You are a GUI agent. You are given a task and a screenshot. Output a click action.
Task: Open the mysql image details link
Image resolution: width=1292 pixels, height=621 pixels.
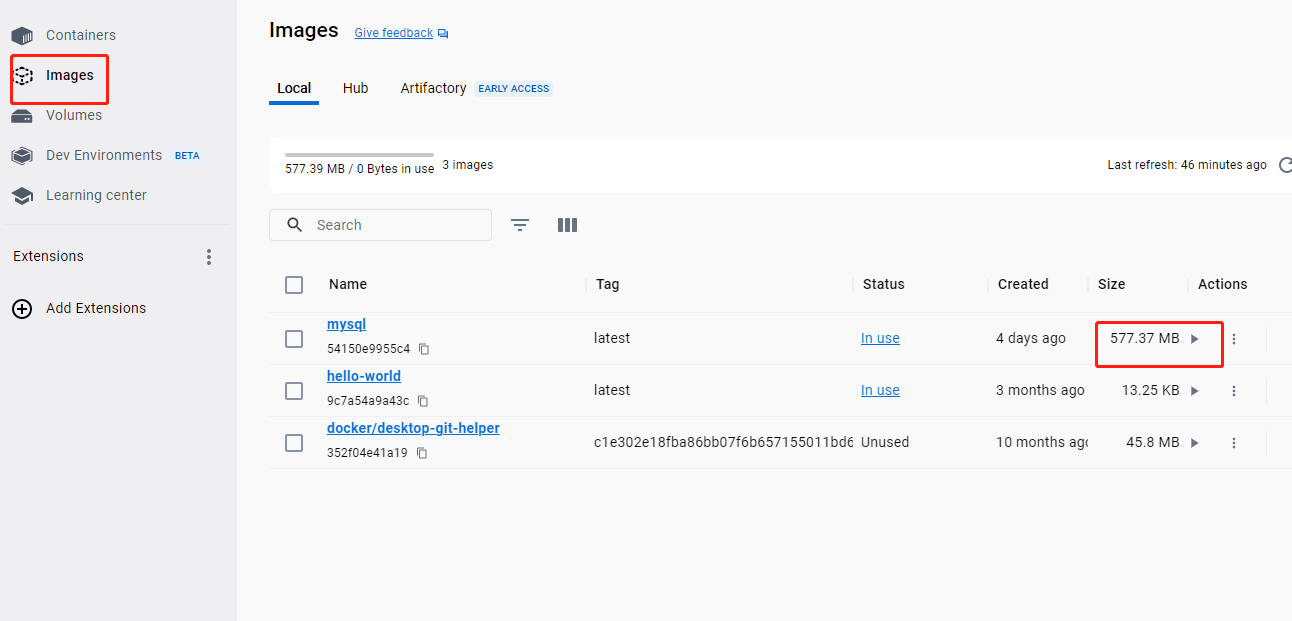[347, 325]
